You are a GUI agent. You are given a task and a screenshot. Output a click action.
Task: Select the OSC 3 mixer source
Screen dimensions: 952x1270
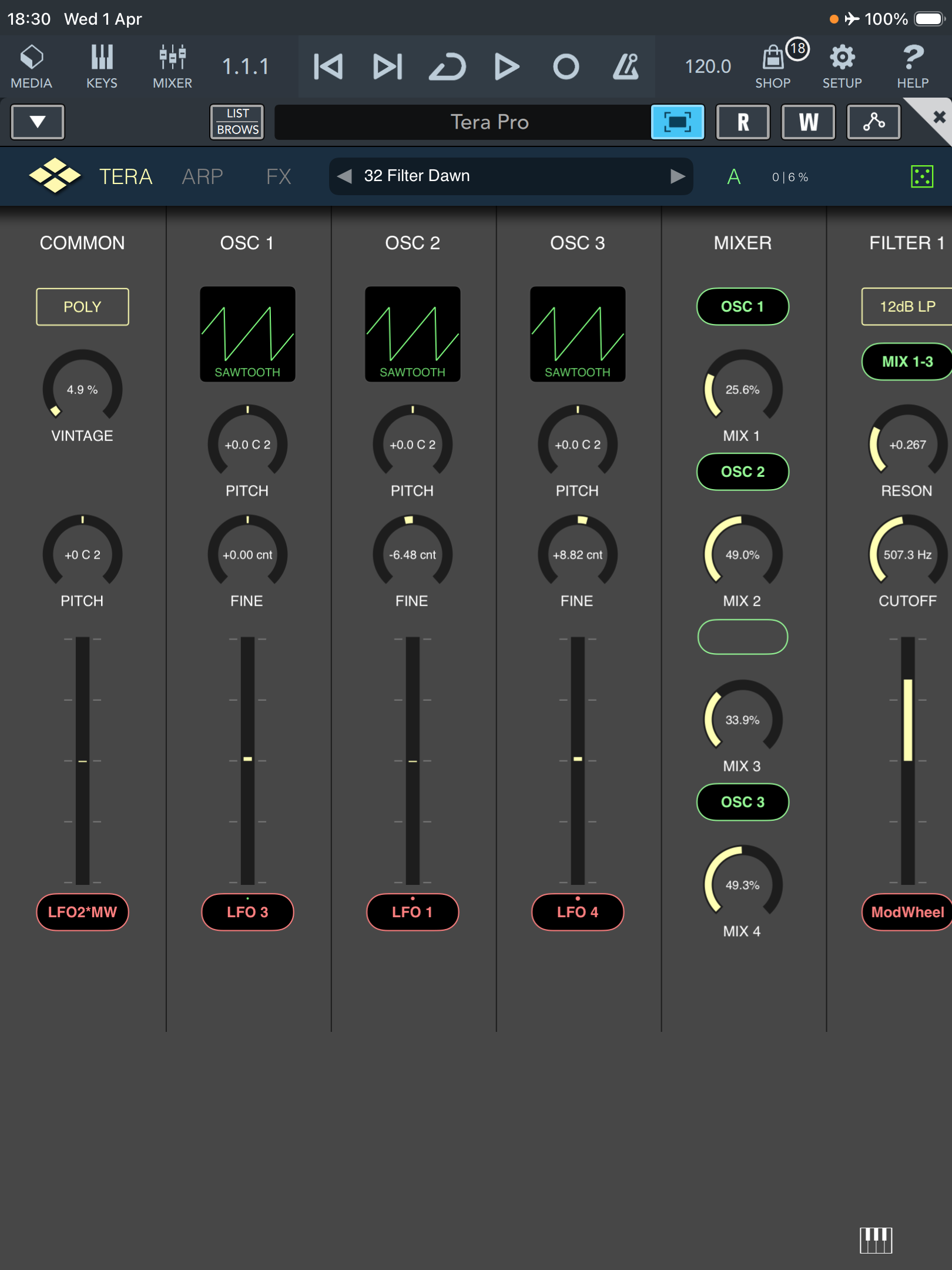(743, 802)
